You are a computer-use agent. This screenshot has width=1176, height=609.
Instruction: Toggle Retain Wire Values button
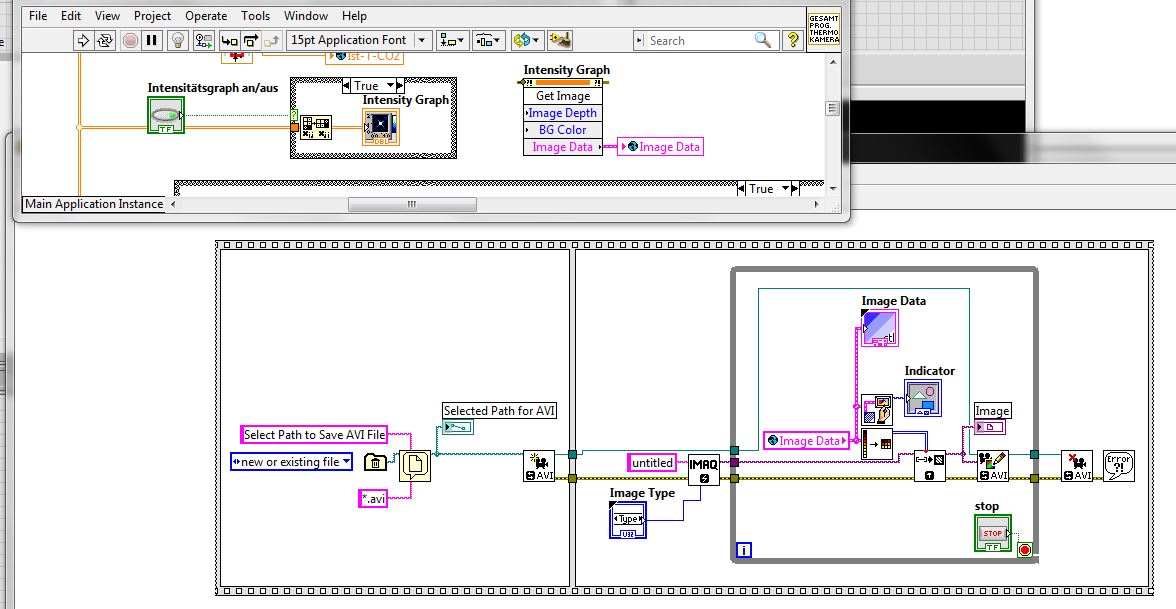coord(203,40)
